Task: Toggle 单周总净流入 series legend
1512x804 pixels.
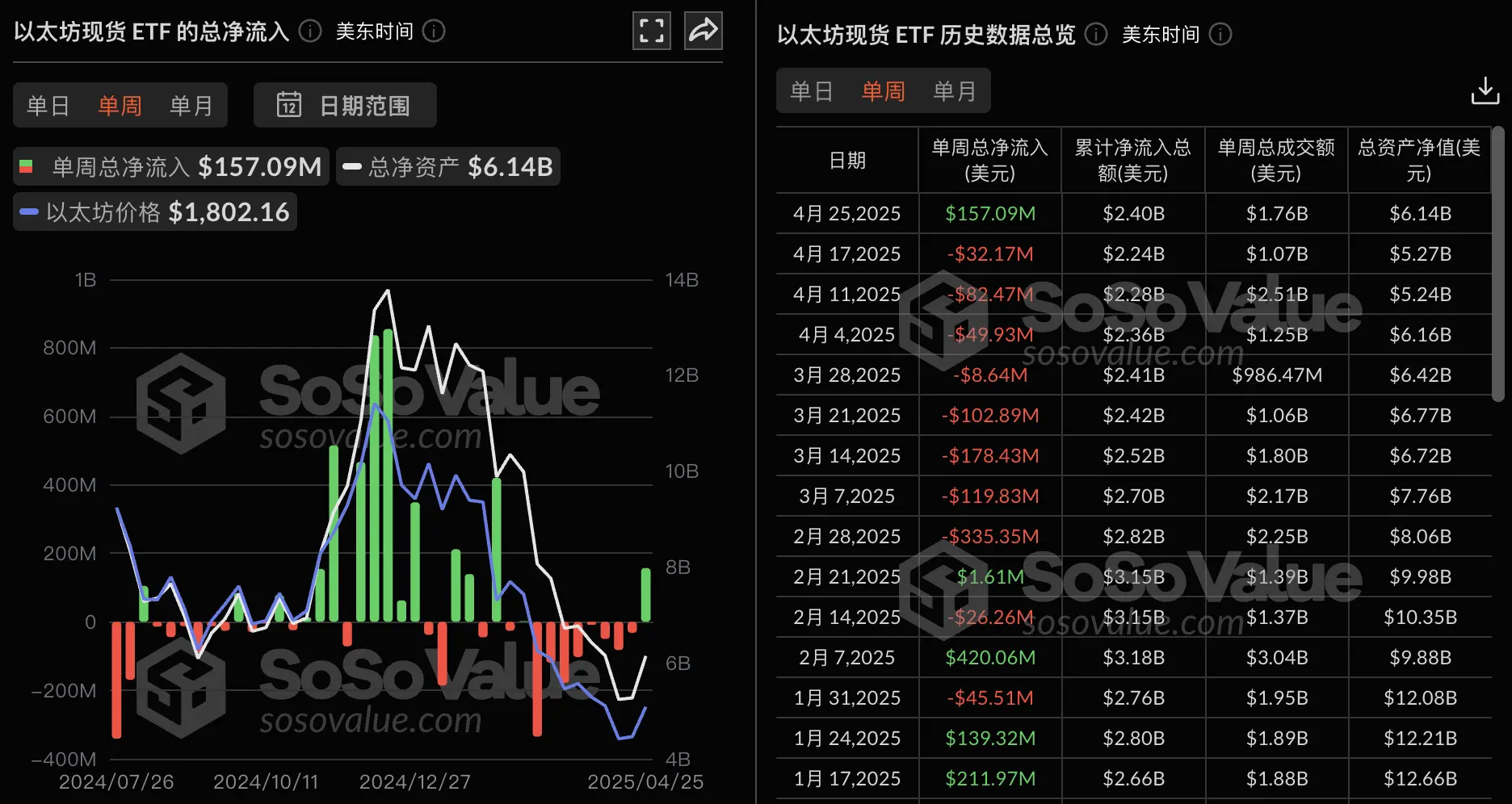Action: (x=171, y=167)
